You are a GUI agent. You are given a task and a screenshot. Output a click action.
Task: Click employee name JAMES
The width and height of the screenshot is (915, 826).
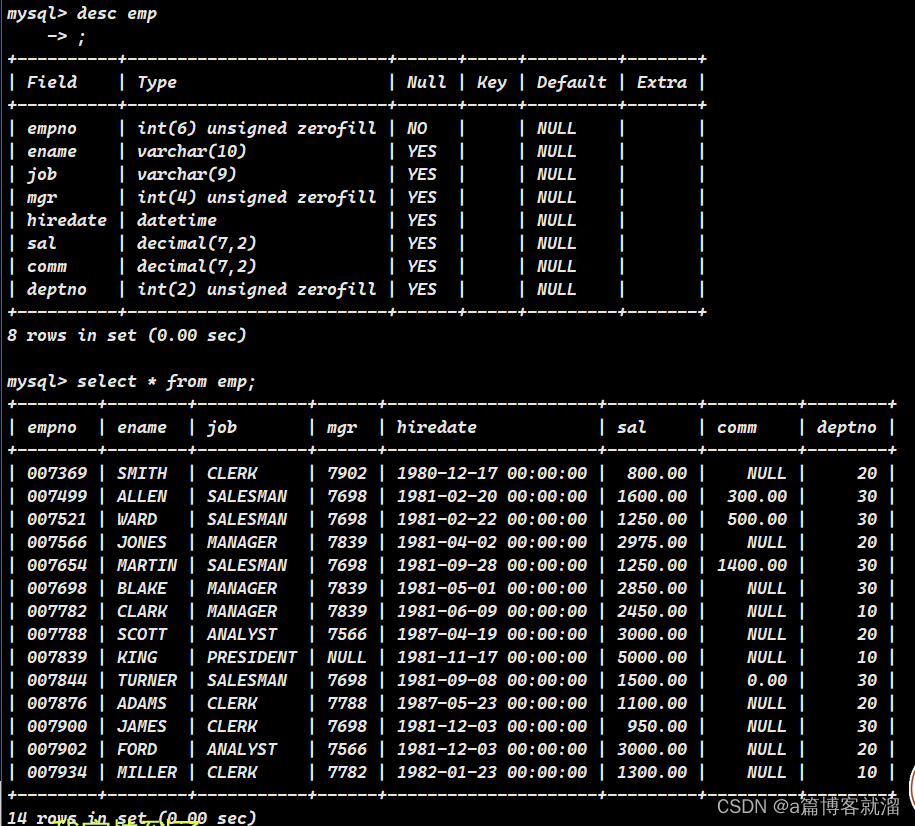coord(142,726)
